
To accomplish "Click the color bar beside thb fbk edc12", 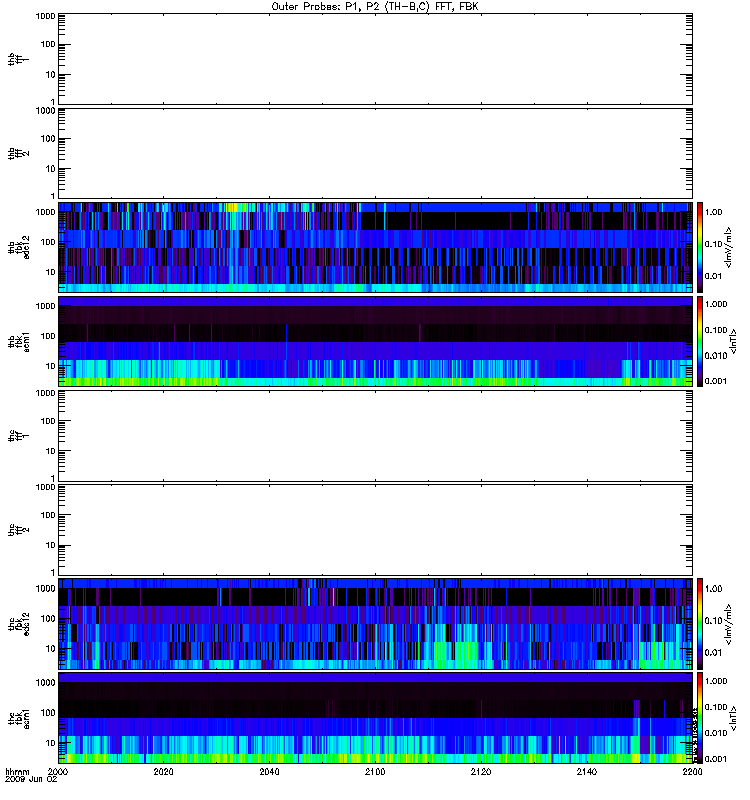I will click(700, 247).
